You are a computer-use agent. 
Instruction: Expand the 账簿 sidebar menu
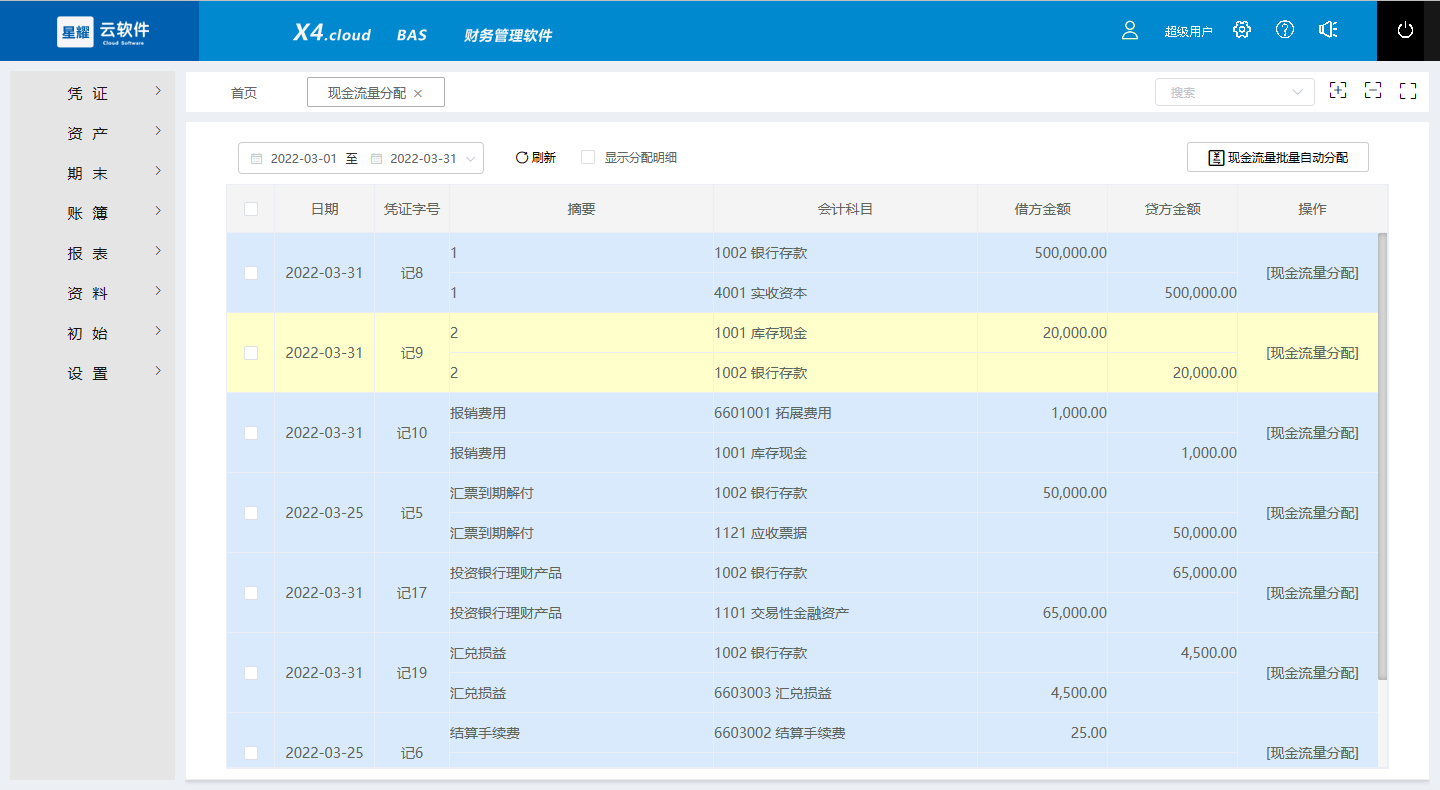point(92,213)
